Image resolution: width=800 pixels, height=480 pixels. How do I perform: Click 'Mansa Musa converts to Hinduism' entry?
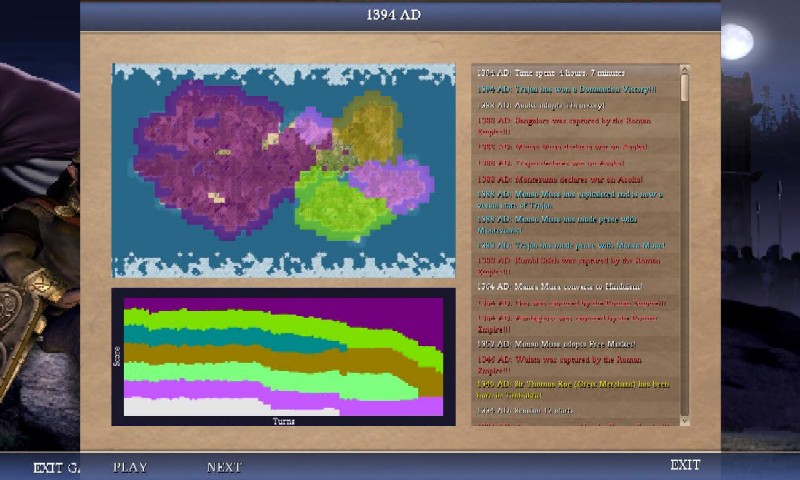pyautogui.click(x=567, y=285)
